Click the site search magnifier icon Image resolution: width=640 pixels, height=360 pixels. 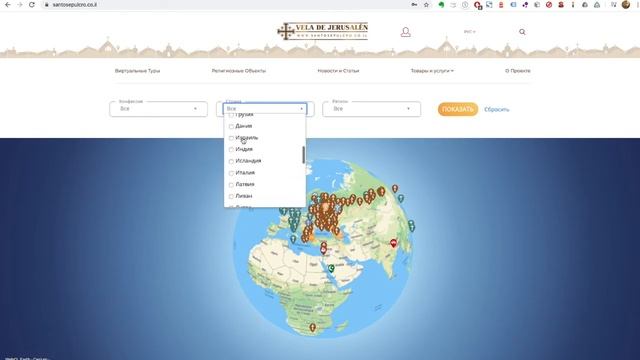pos(522,32)
